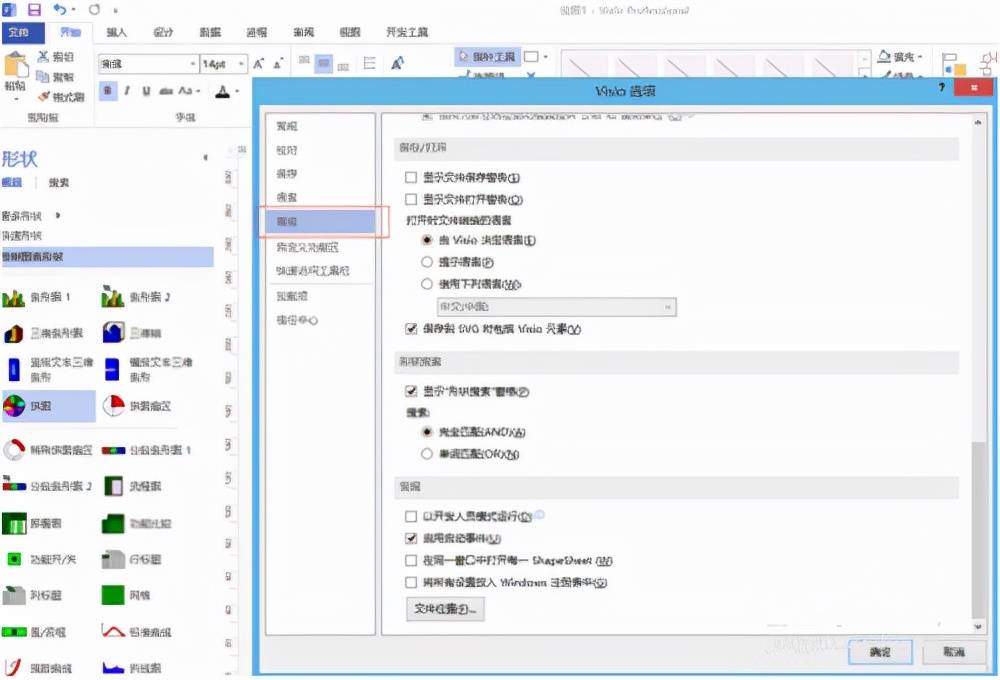Image resolution: width=1000 pixels, height=680 pixels.
Task: Select the Pie chart shape with colored wheel
Action: (x=48, y=406)
